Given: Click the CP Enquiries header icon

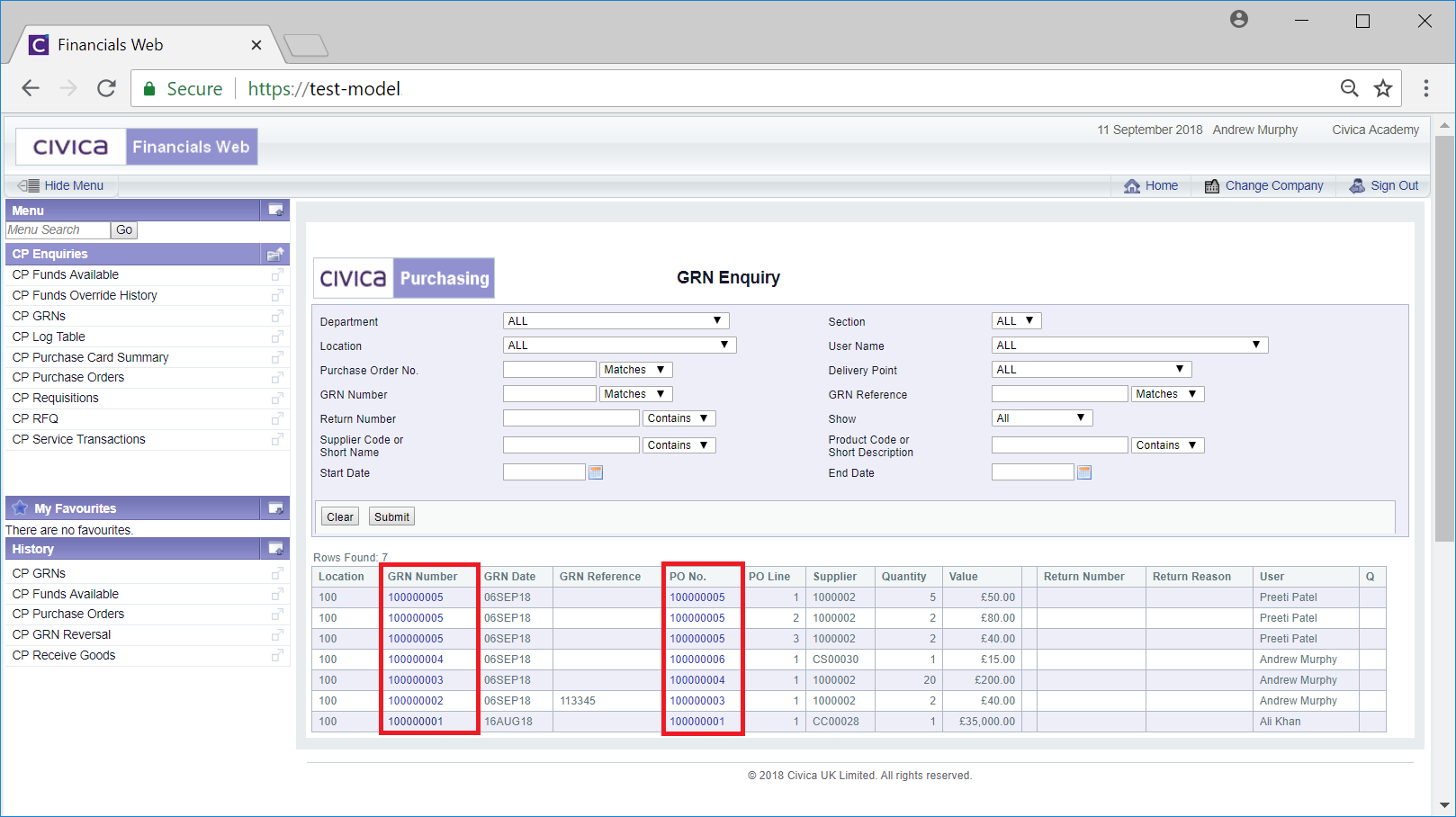Looking at the screenshot, I should [276, 254].
